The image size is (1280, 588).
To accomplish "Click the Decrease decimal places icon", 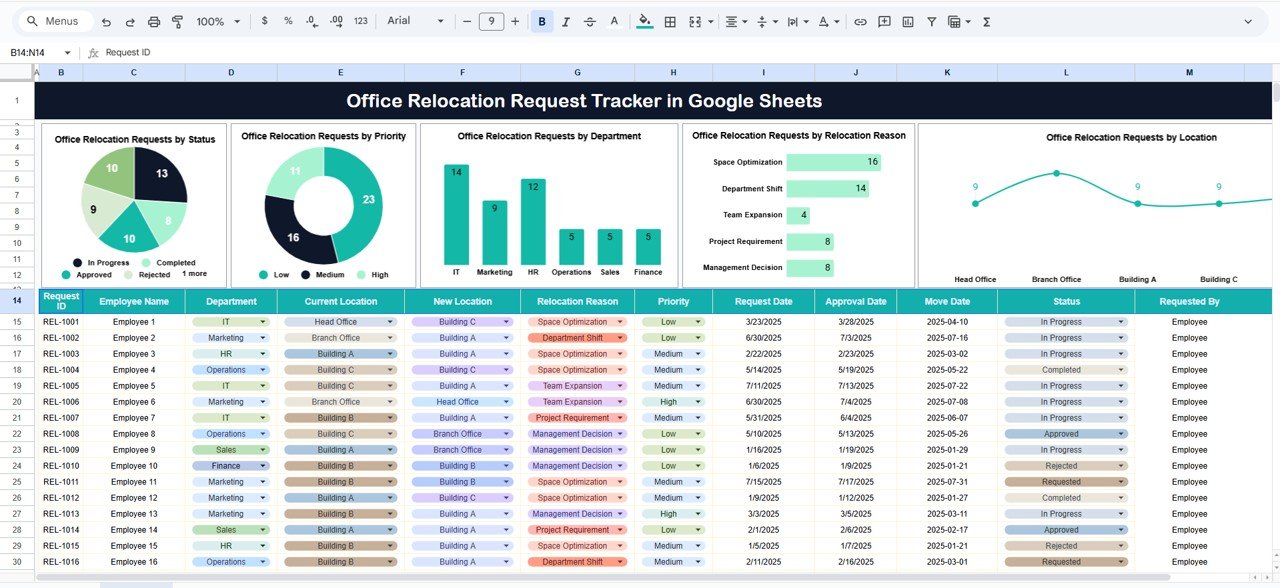I will [x=313, y=20].
